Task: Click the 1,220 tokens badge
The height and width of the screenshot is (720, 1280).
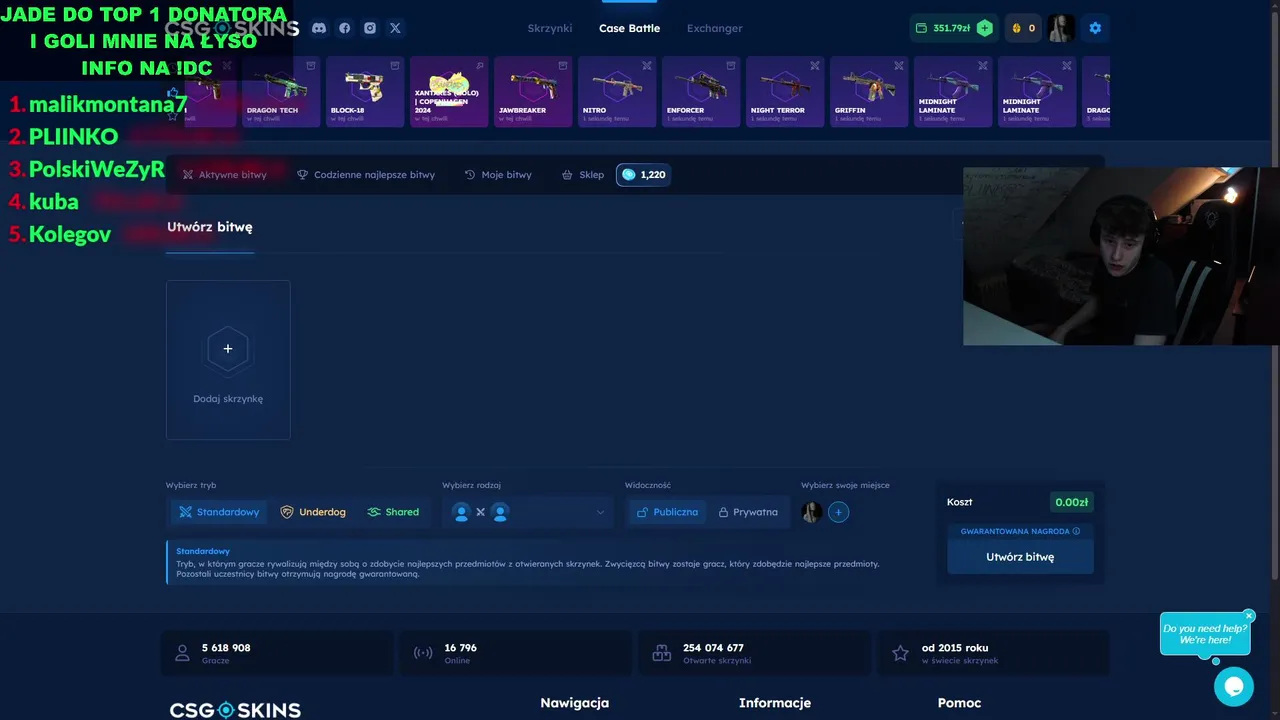Action: (643, 174)
